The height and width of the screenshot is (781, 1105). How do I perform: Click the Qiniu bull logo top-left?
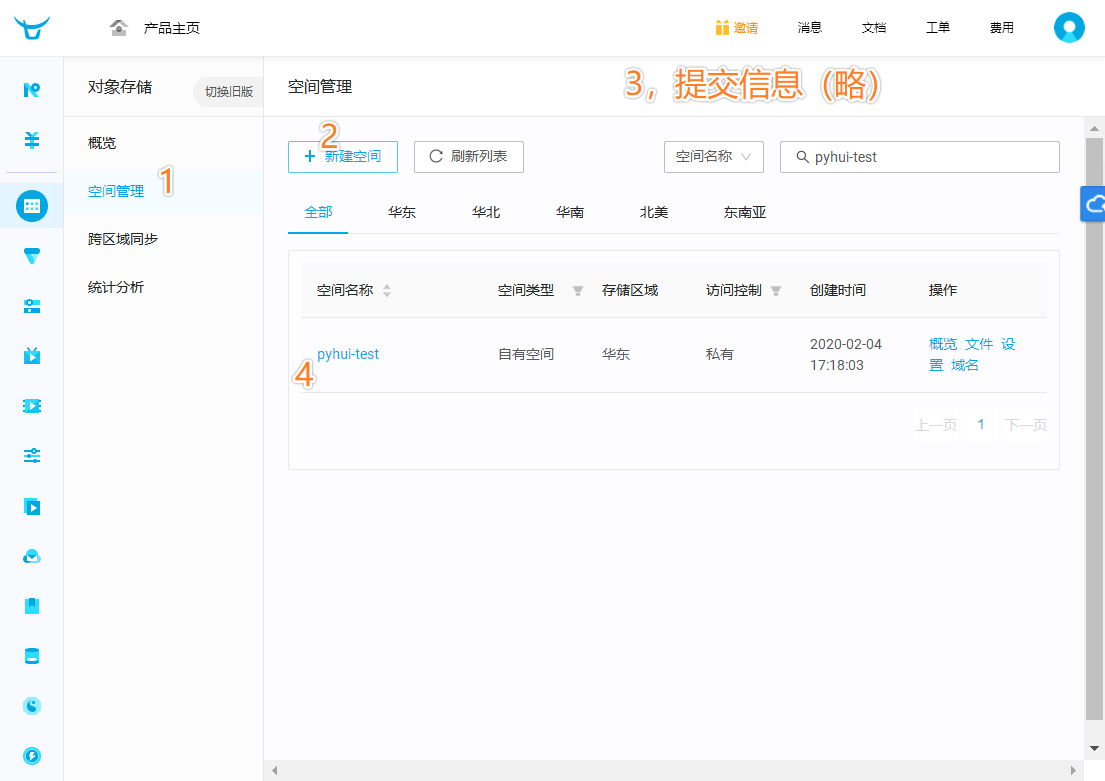pos(30,27)
